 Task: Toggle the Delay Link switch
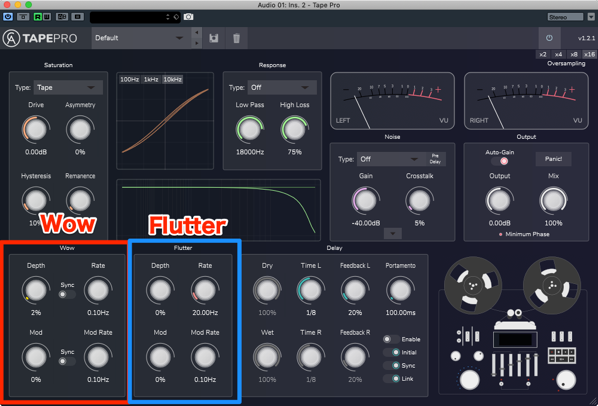(391, 379)
